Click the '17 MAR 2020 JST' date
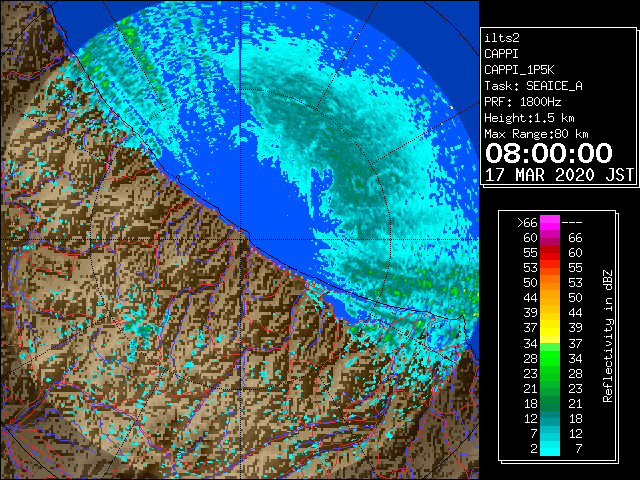The width and height of the screenshot is (640, 480). coord(559,175)
